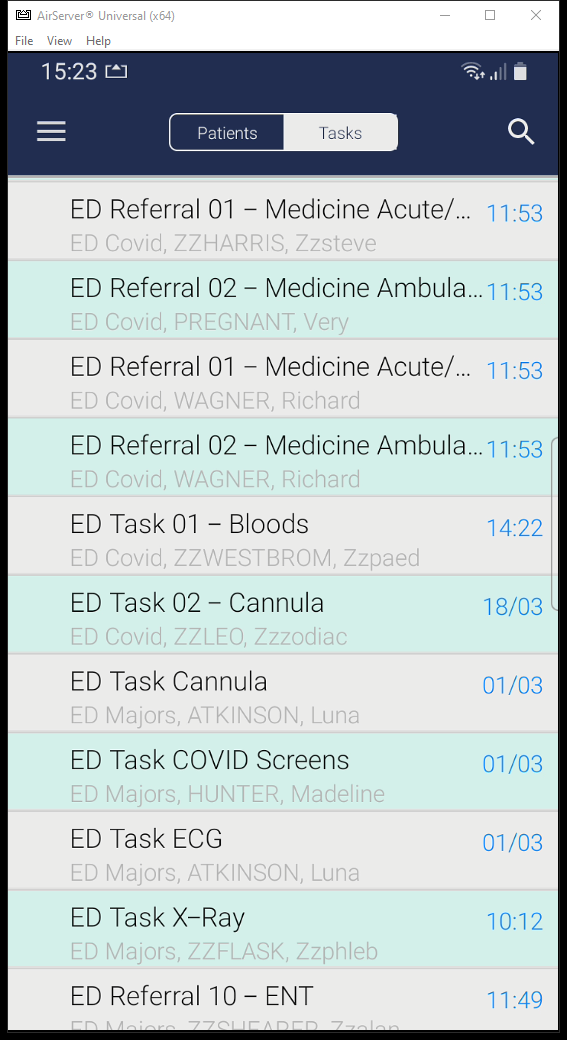Open the View menu
The width and height of the screenshot is (567, 1040).
pos(59,40)
